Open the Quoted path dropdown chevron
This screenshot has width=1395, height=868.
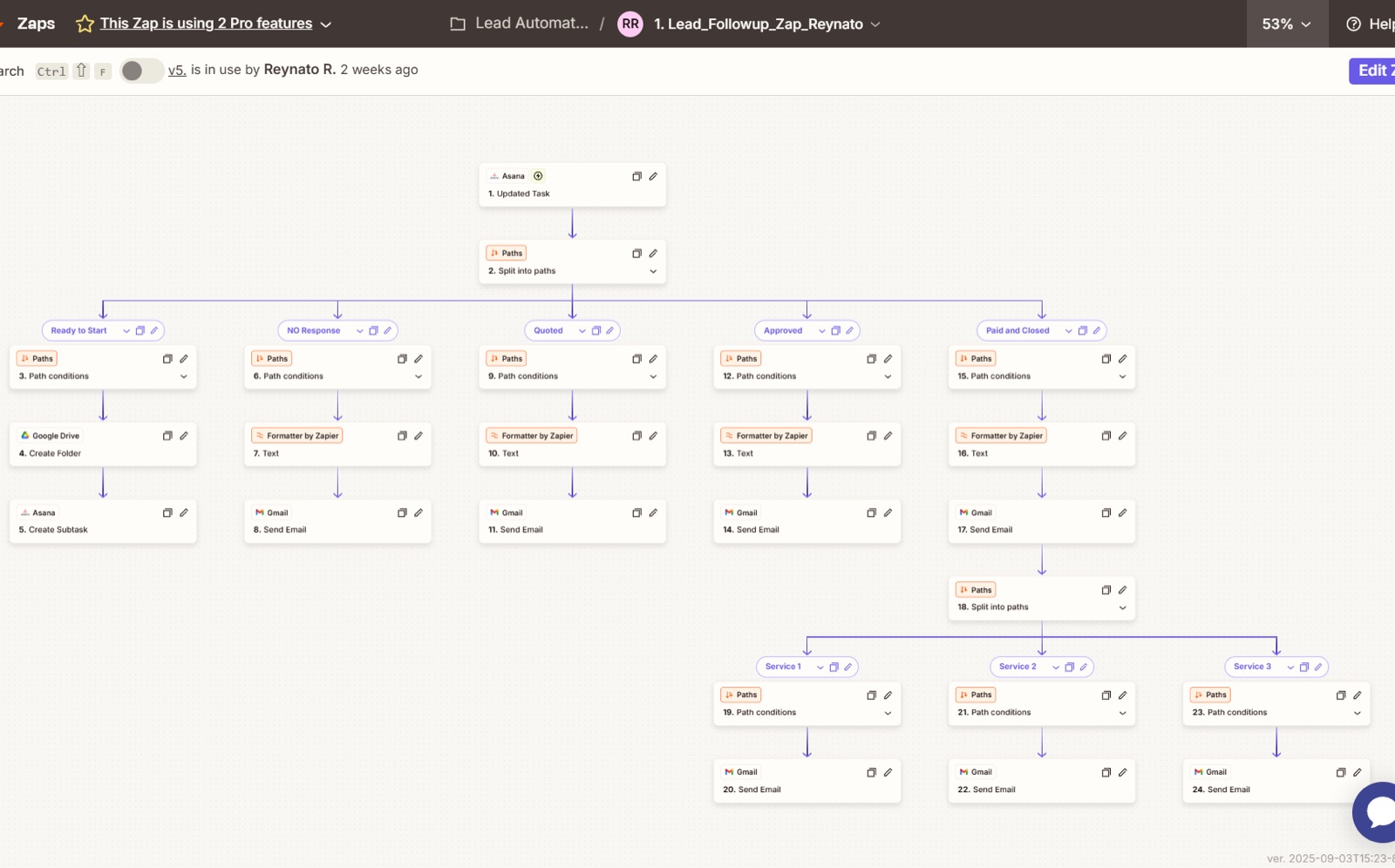pos(582,330)
